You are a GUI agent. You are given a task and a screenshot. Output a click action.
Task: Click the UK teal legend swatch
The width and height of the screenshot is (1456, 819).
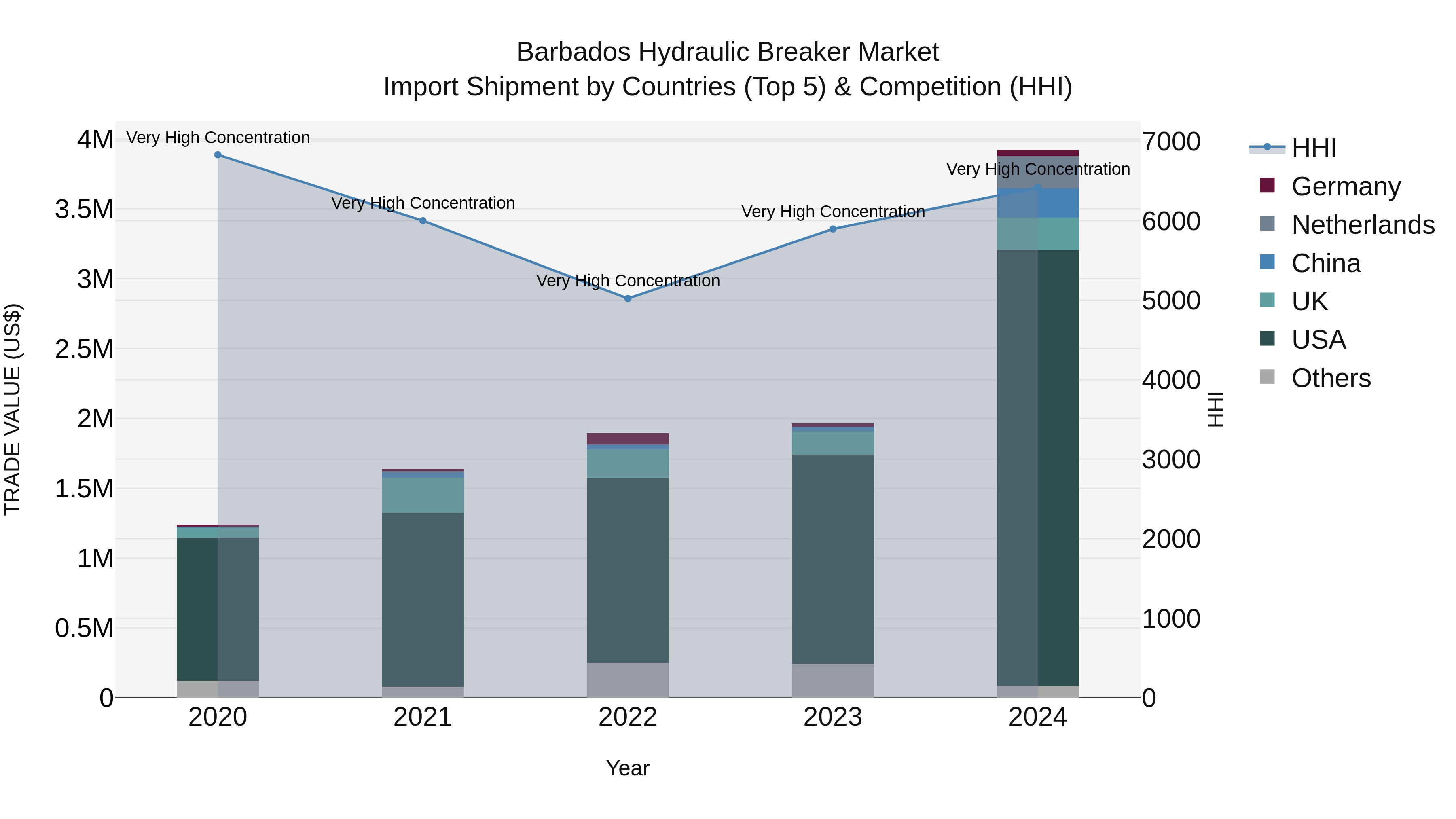pyautogui.click(x=1267, y=300)
